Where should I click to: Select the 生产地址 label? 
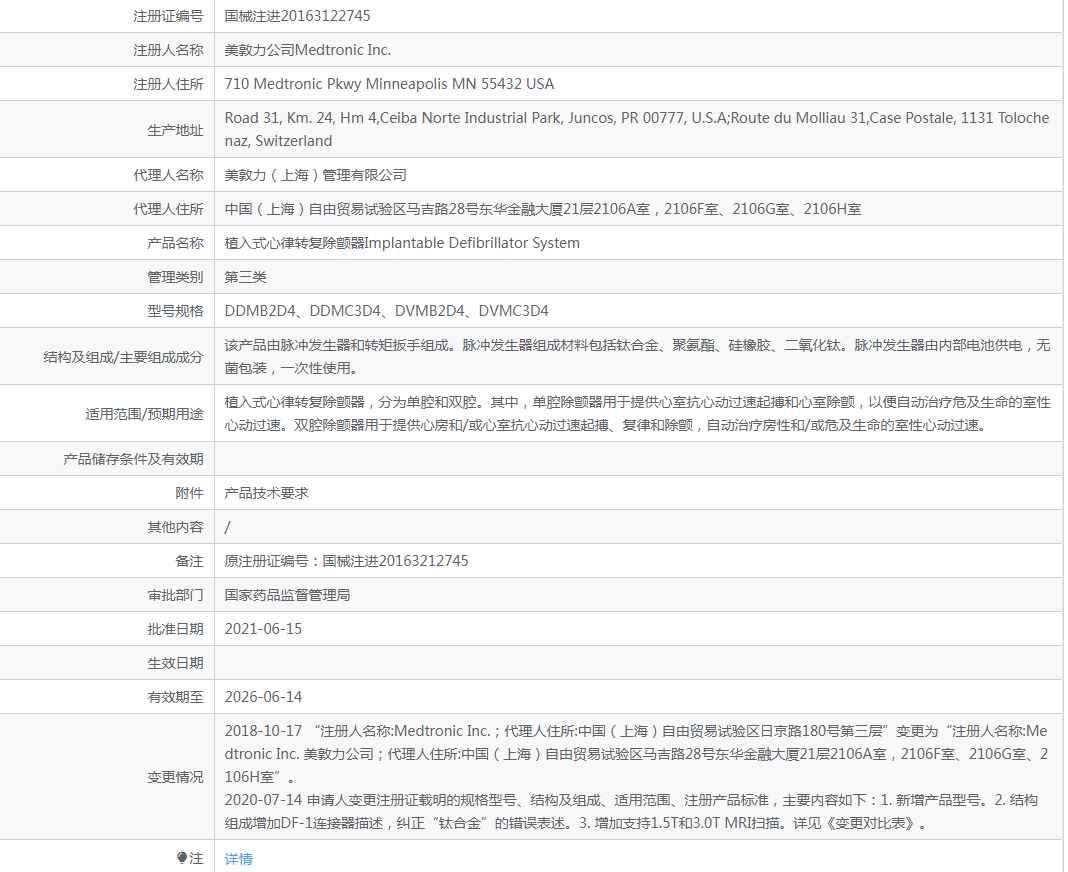(175, 129)
